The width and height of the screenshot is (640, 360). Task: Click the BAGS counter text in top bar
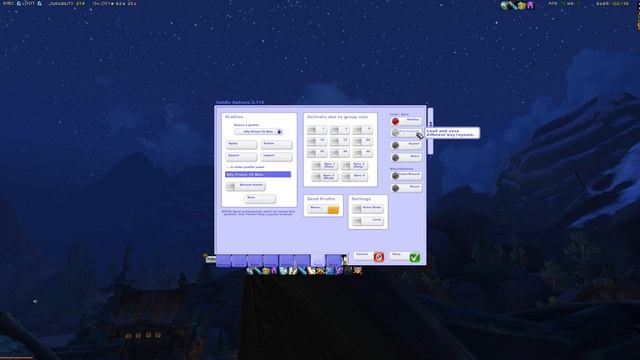pos(612,4)
